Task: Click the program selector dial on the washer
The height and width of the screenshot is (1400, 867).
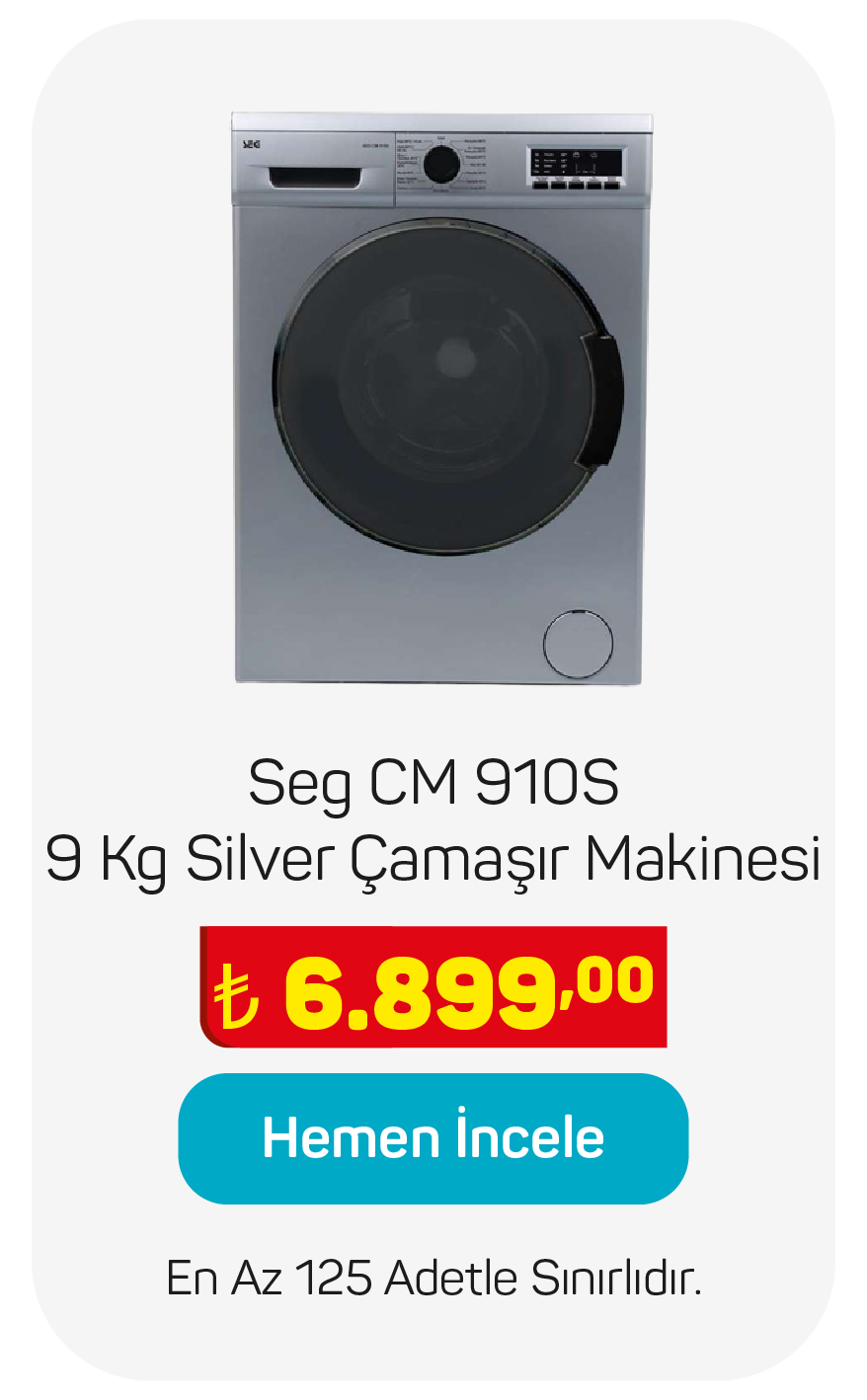Action: click(x=441, y=164)
